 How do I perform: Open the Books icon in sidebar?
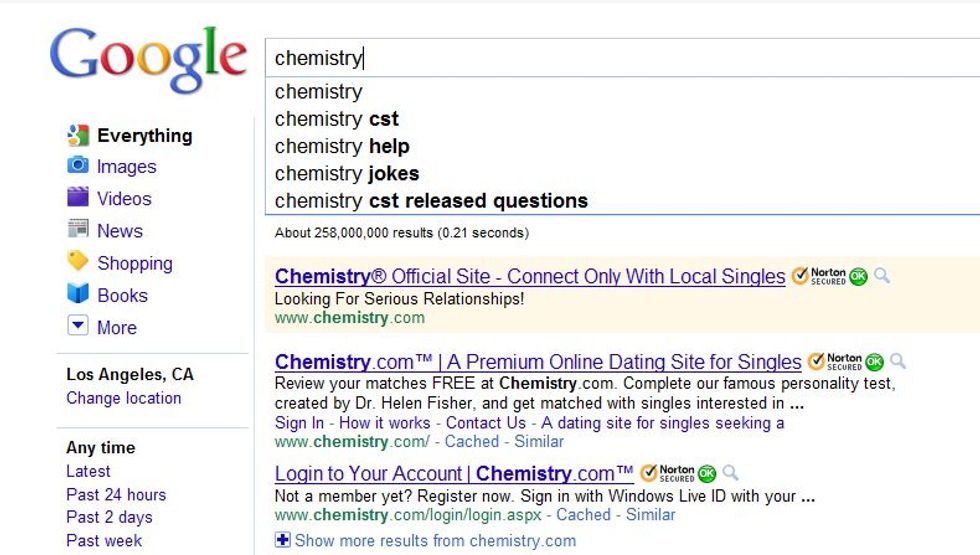78,292
